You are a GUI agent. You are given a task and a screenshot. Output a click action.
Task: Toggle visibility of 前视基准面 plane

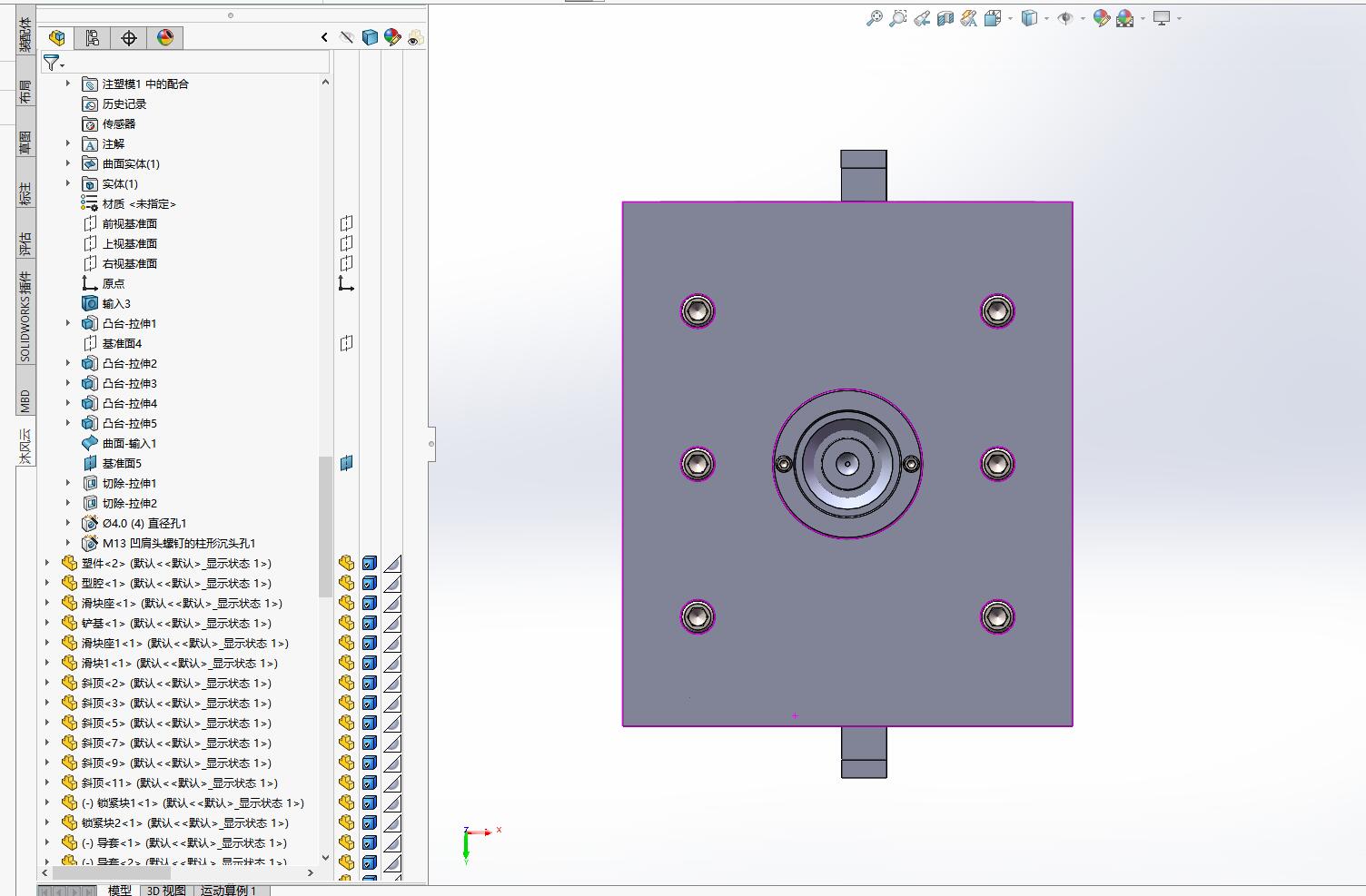[x=346, y=223]
